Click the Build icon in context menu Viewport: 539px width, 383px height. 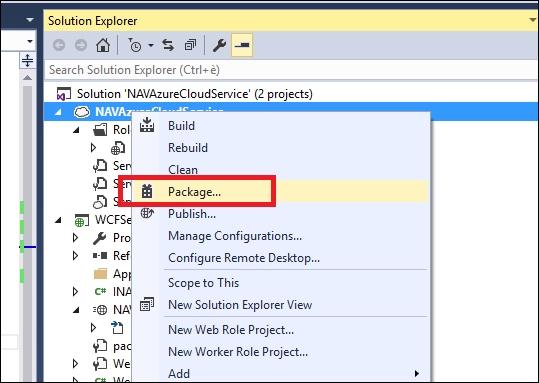point(147,125)
